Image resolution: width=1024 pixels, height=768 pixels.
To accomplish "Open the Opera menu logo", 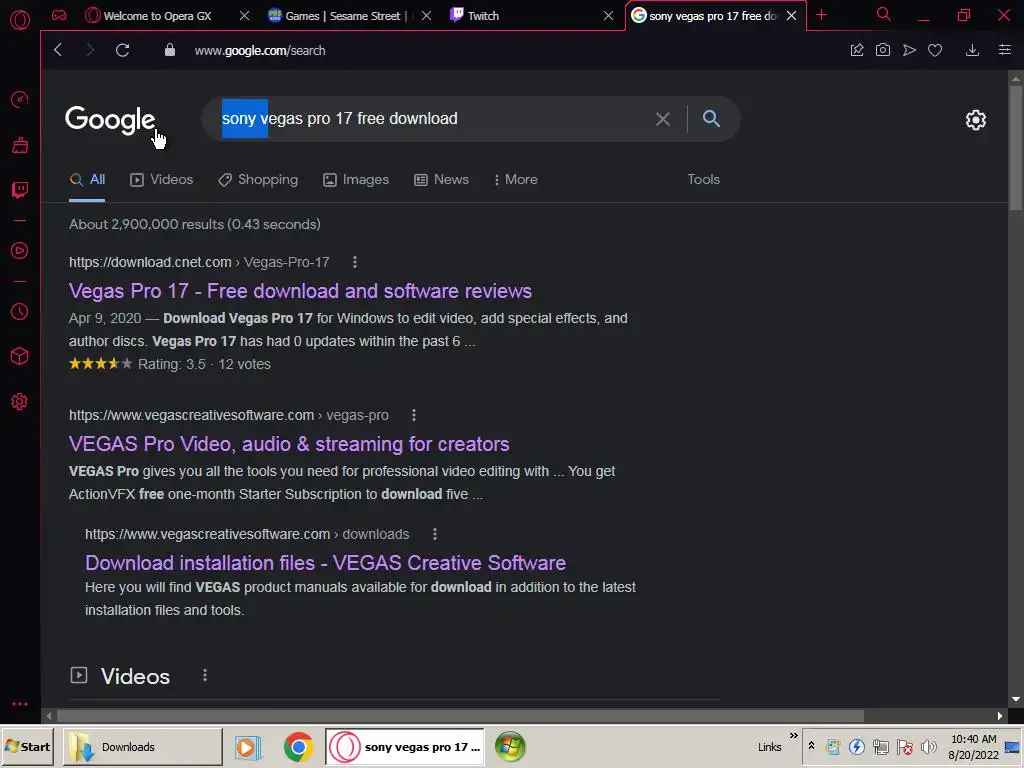I will click(x=20, y=20).
